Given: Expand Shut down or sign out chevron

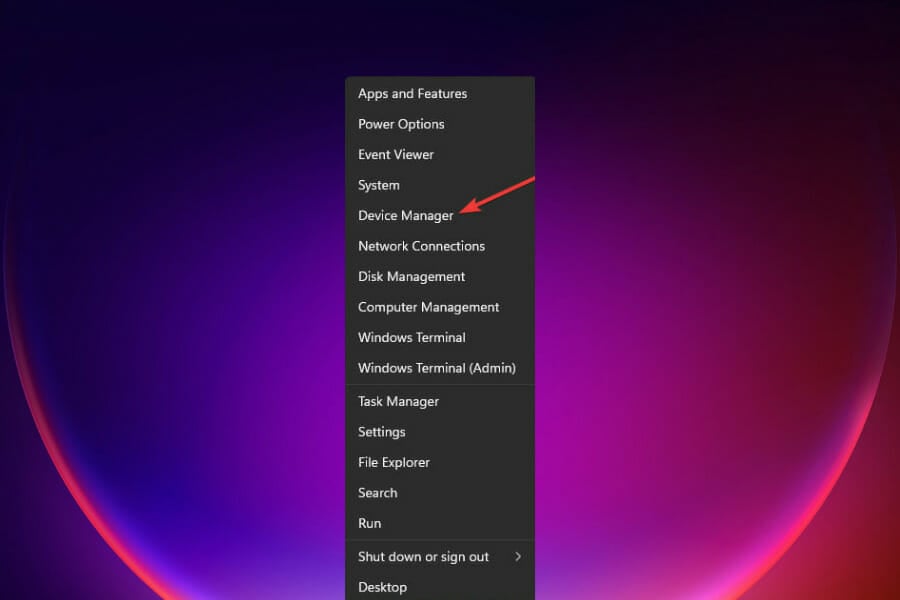Looking at the screenshot, I should pyautogui.click(x=518, y=556).
